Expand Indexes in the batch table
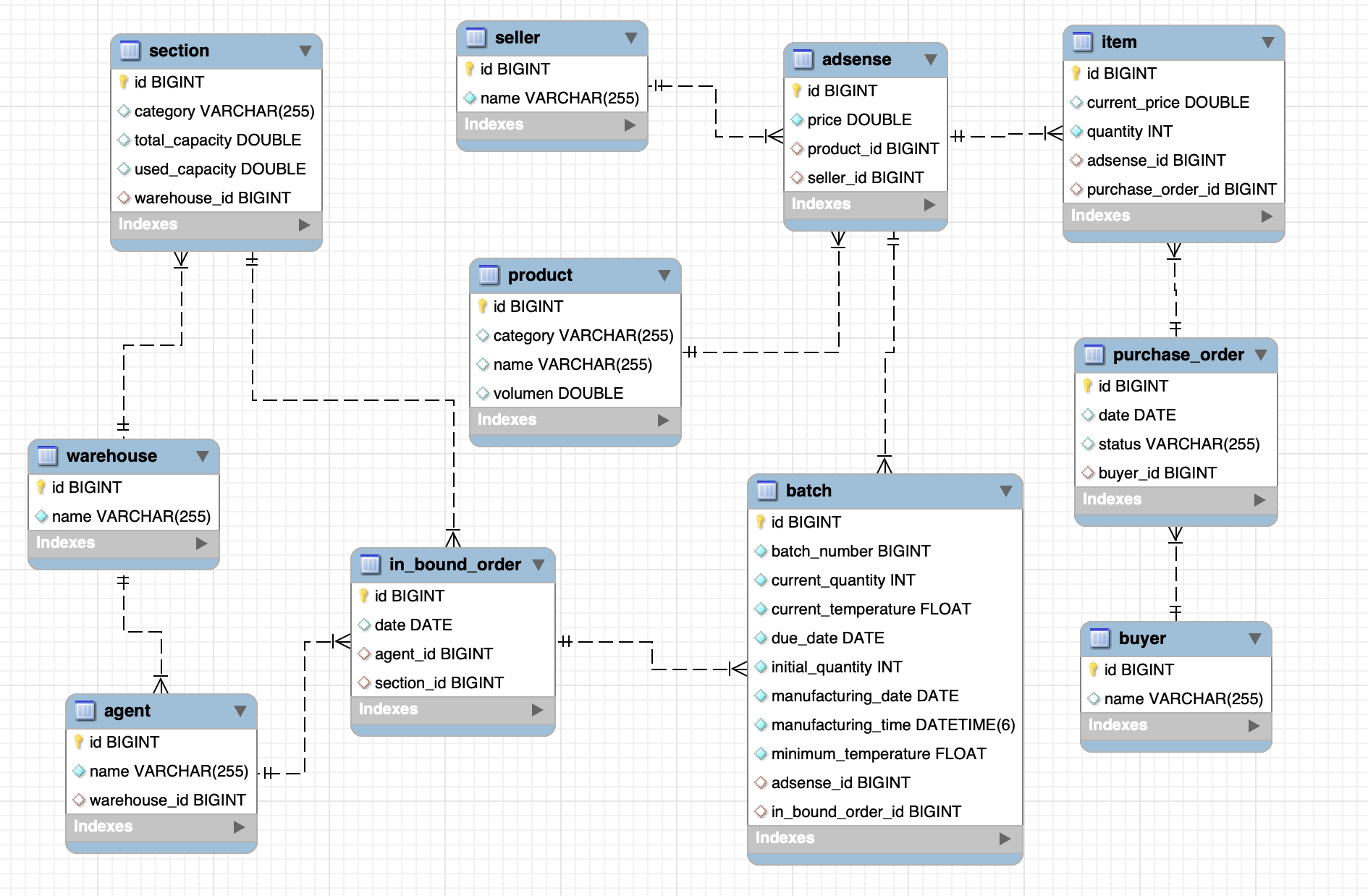This screenshot has width=1368, height=896. [1005, 839]
